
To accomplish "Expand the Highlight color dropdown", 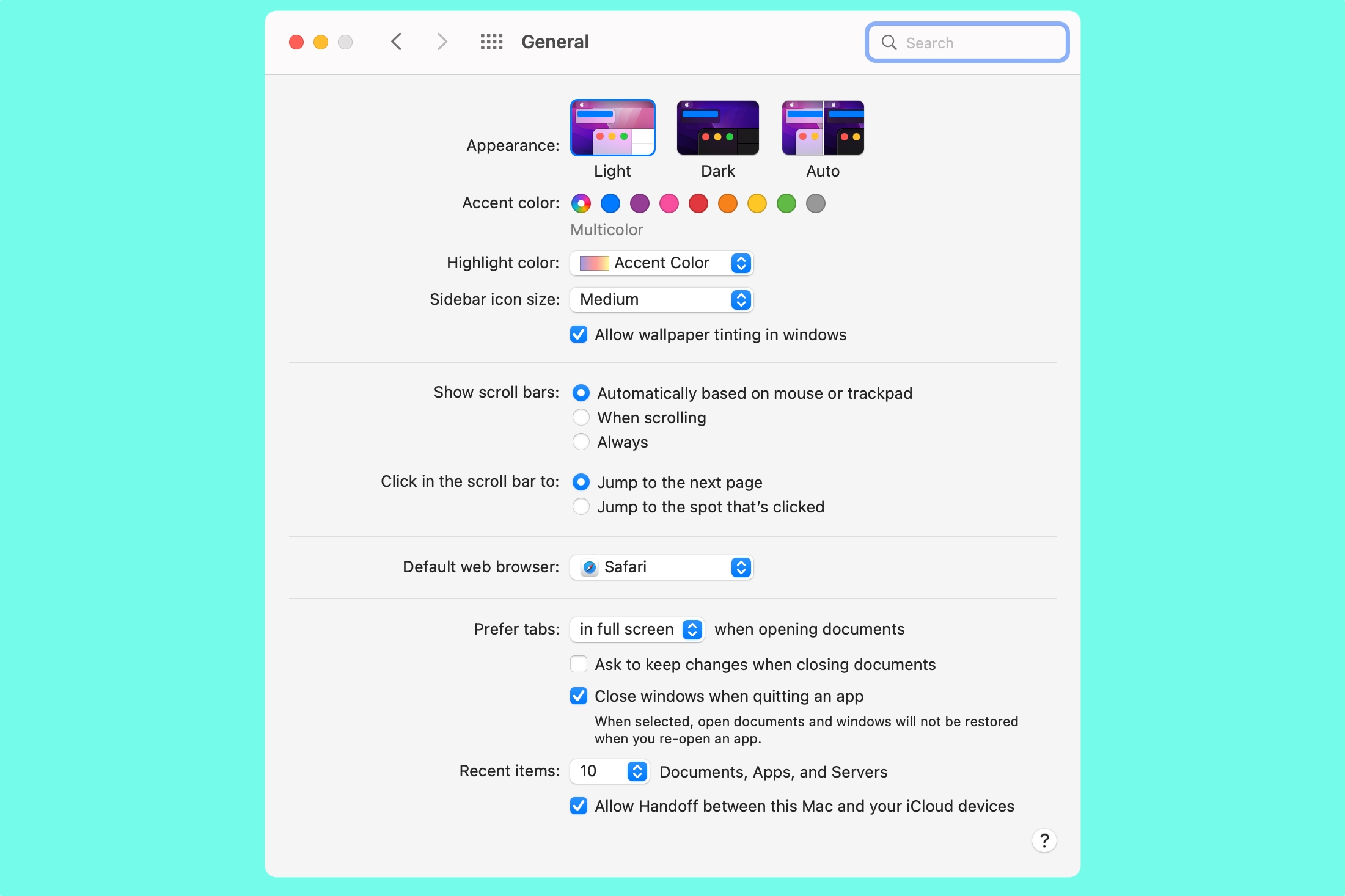I will point(741,263).
